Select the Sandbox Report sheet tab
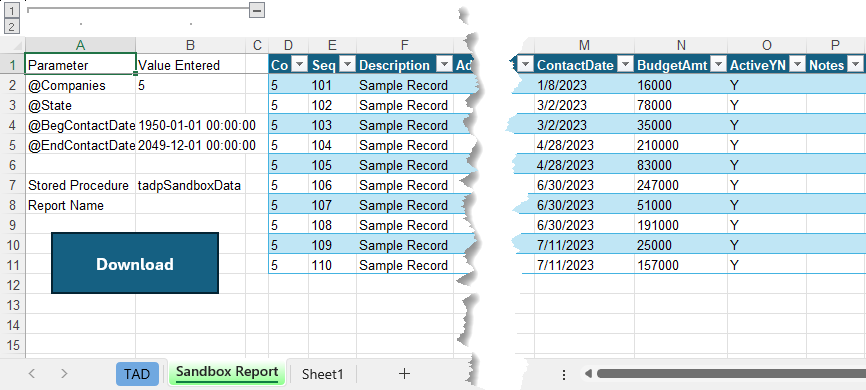This screenshot has height=390, width=866. click(x=227, y=373)
